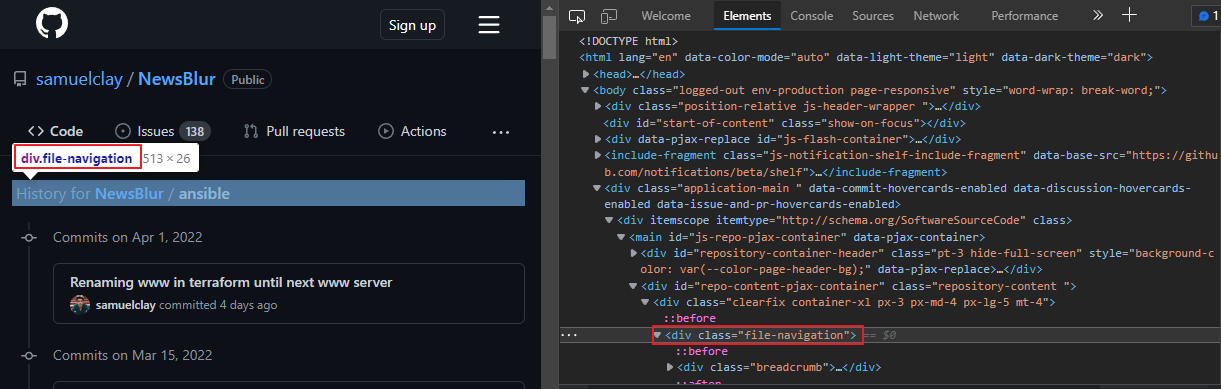Click samuelclay avatar in the commit
The image size is (1221, 389).
(x=80, y=305)
